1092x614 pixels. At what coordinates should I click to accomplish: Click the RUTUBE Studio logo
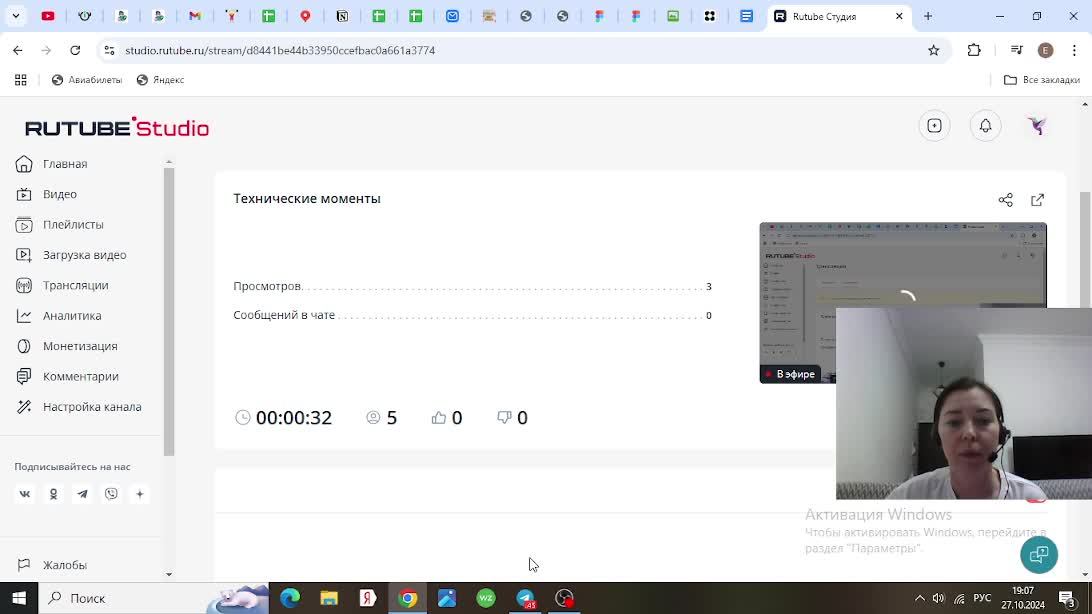[x=117, y=127]
